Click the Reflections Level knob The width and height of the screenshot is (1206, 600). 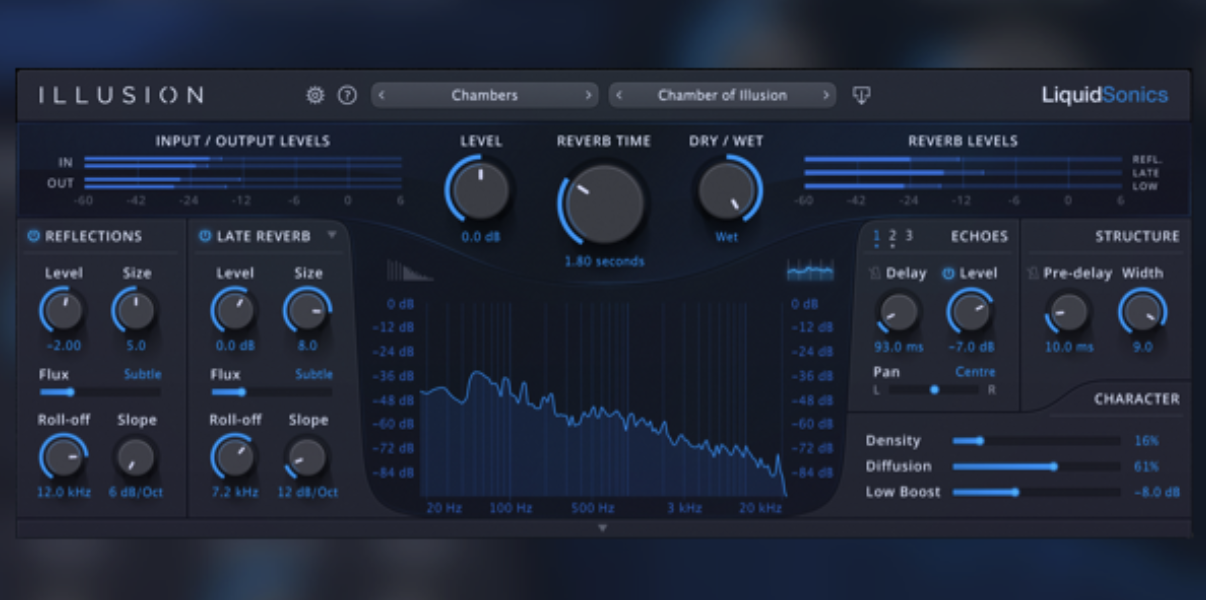tap(63, 311)
